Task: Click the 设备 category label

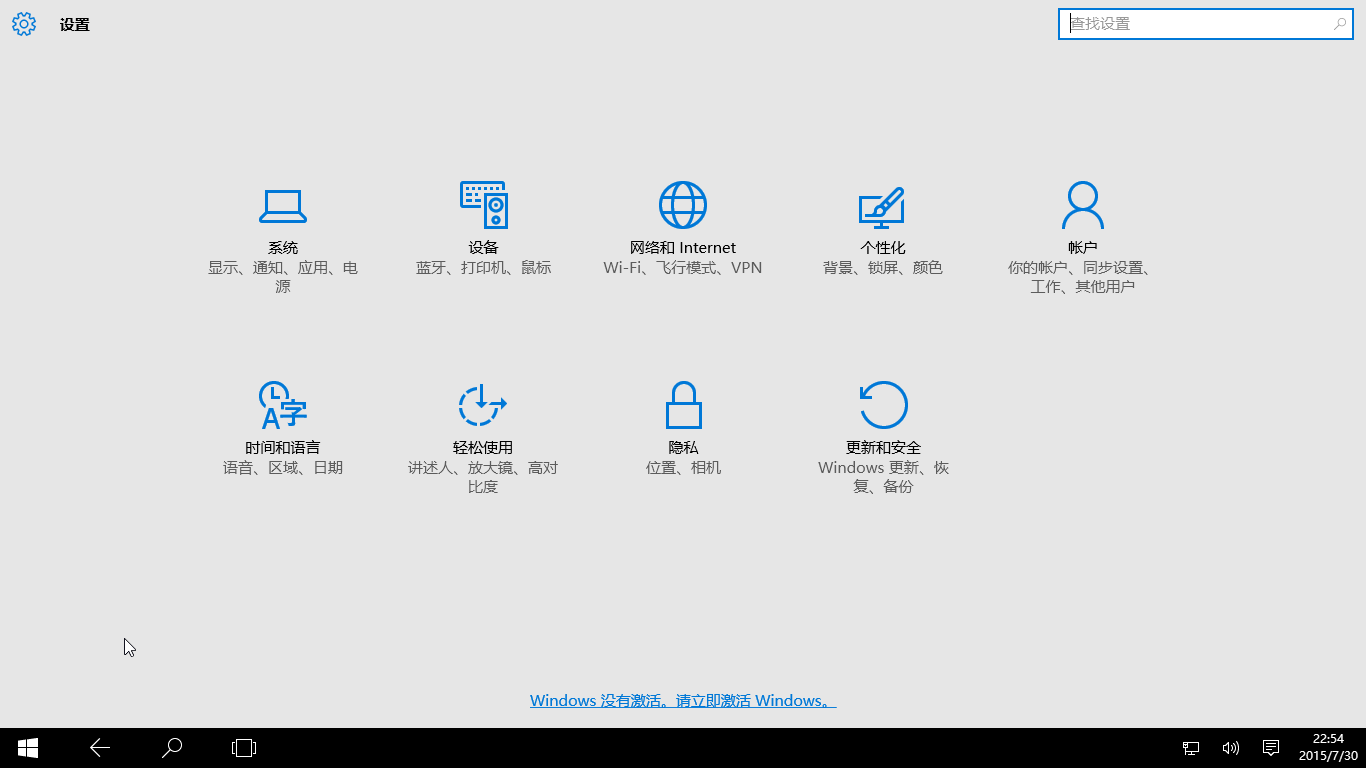Action: (483, 248)
